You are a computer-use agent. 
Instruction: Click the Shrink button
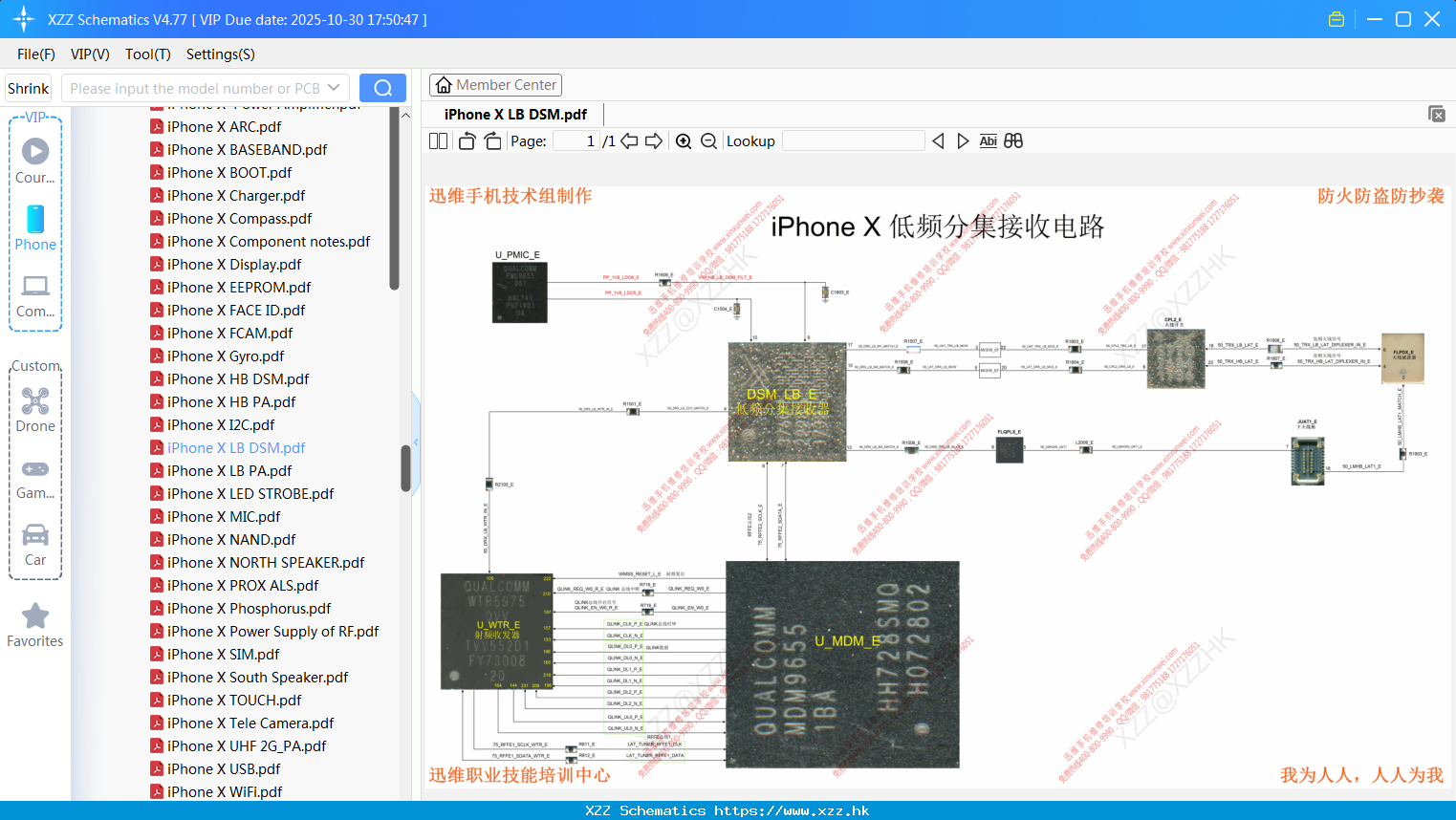pos(29,88)
